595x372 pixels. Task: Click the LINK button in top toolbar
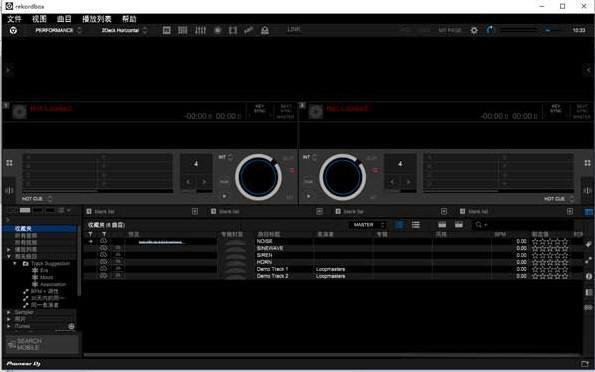click(294, 29)
